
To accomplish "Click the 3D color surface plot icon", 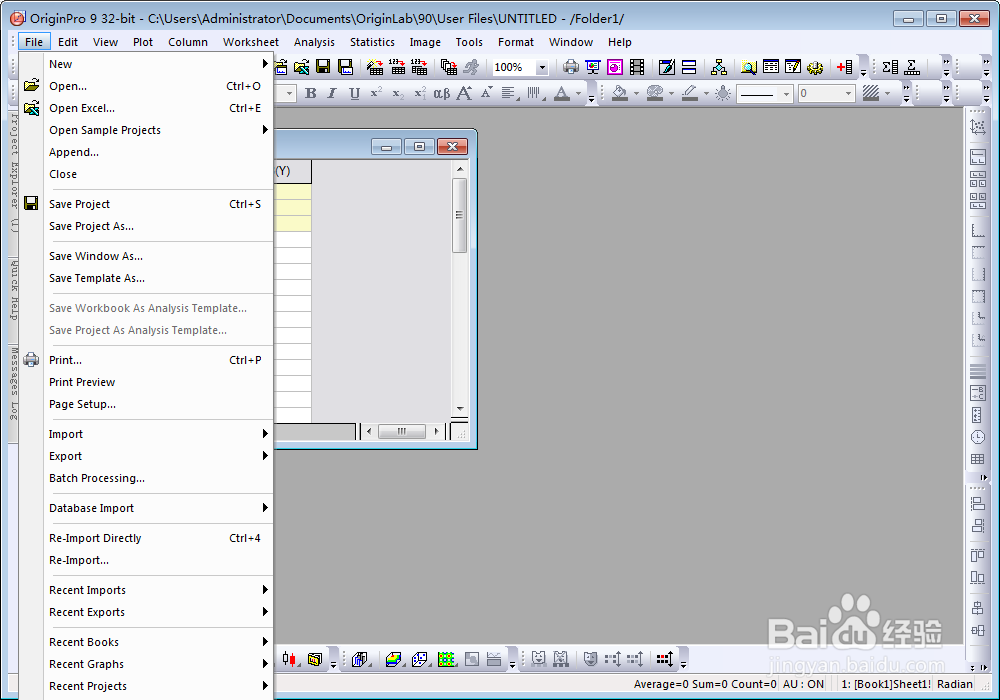I will point(393,659).
